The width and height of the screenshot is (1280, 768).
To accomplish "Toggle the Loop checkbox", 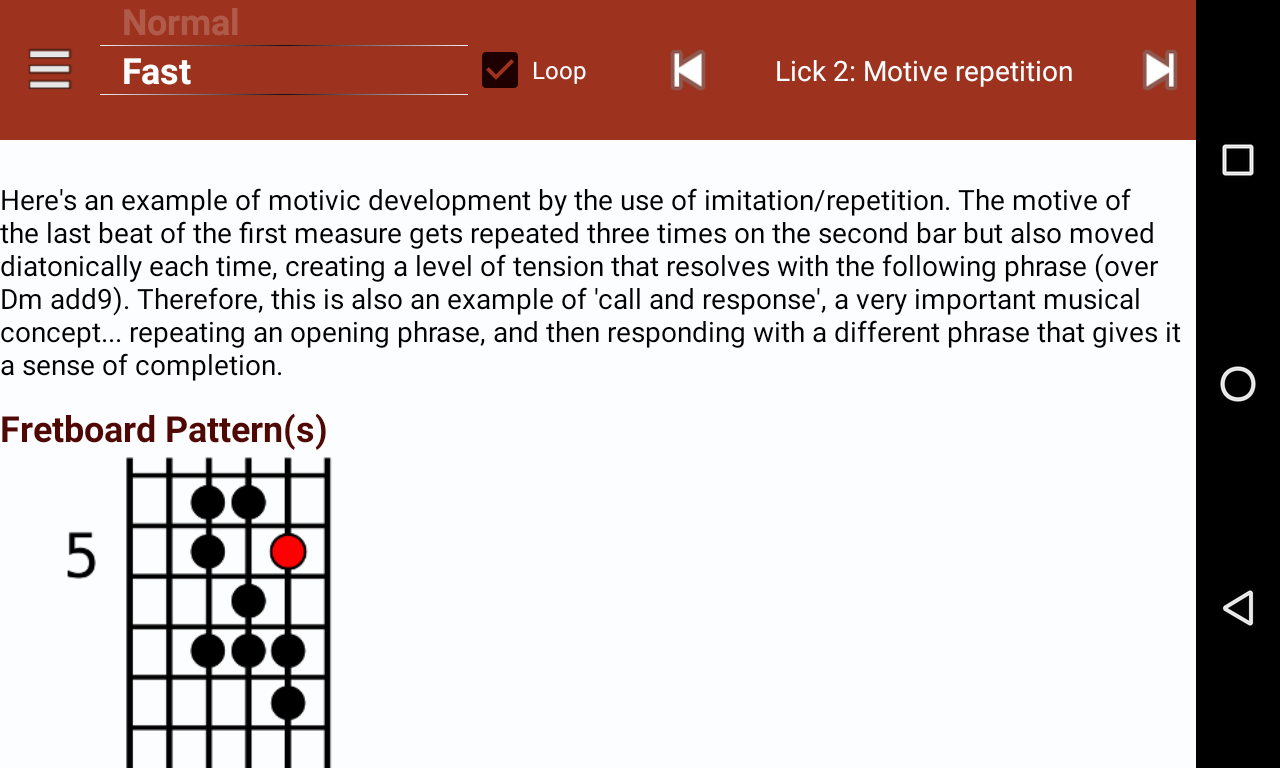I will [x=500, y=70].
